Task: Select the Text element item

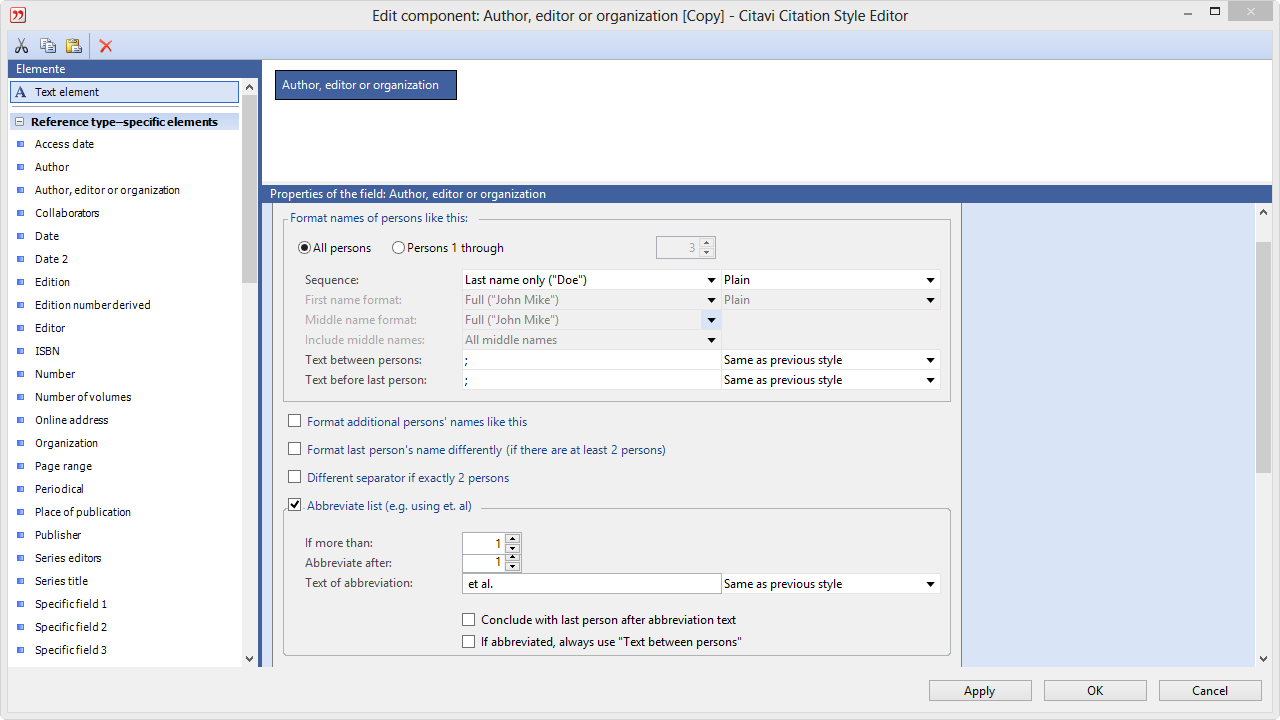Action: tap(124, 92)
